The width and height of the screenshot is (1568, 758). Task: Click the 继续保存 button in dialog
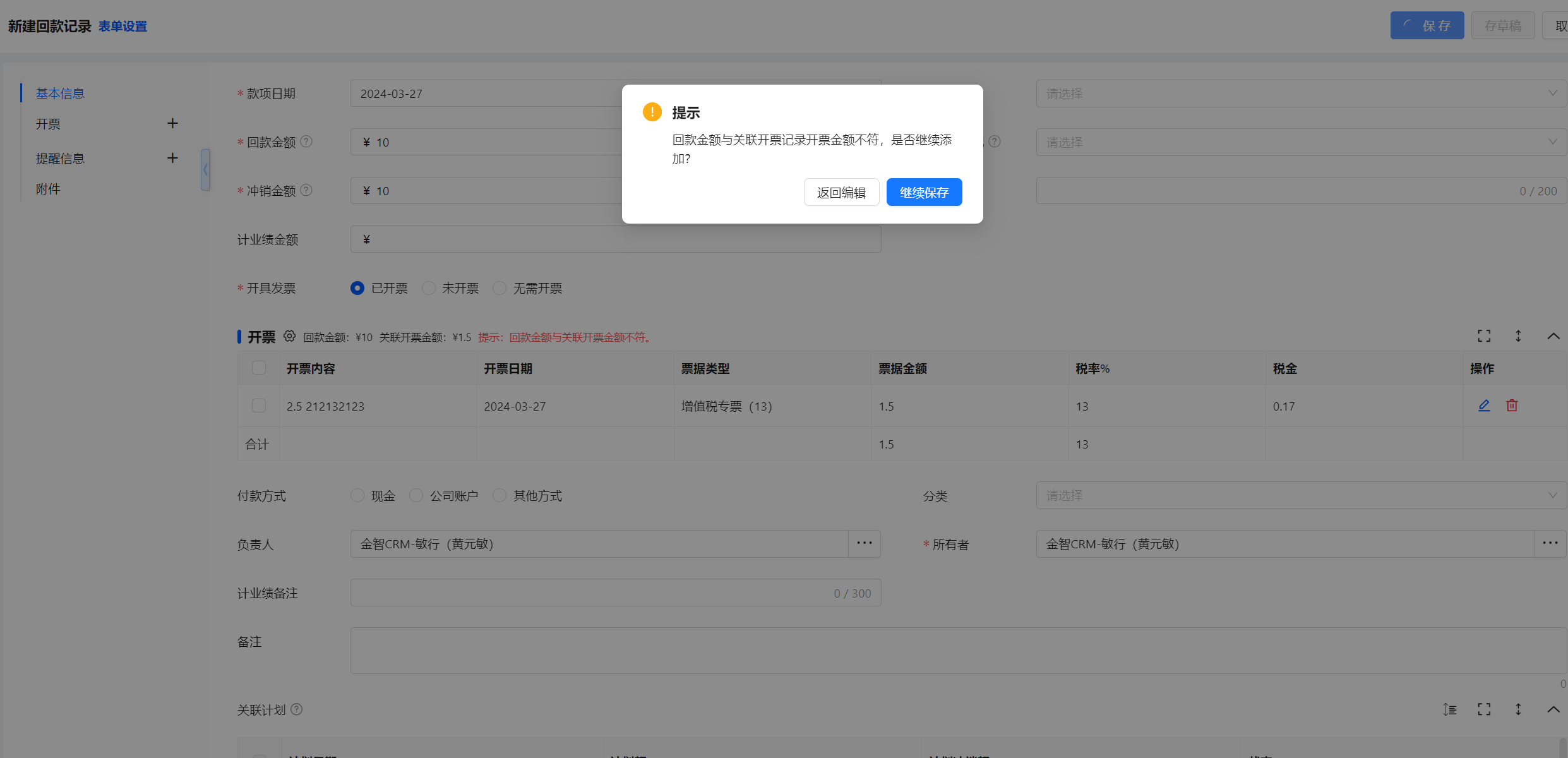pos(924,192)
